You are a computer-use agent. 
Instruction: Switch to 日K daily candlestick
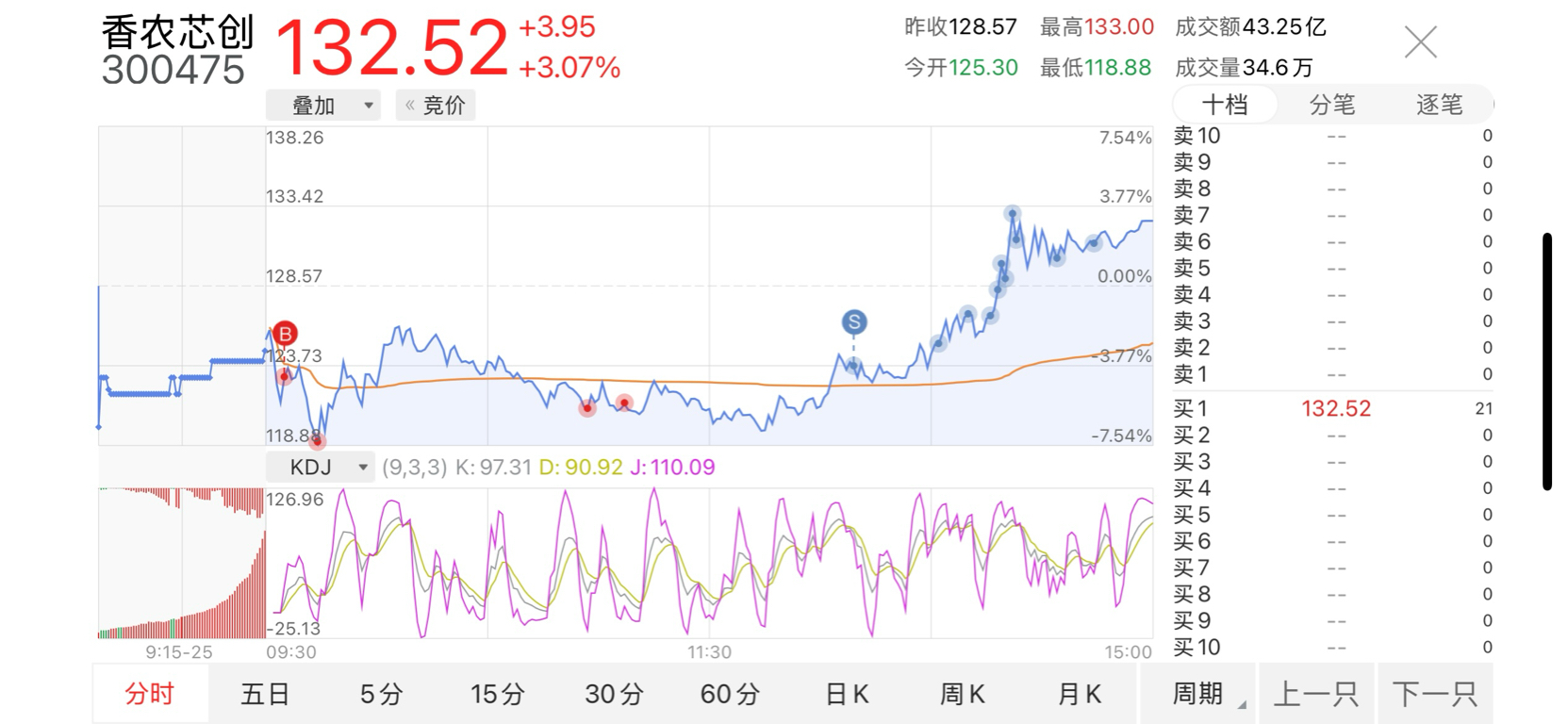point(846,694)
